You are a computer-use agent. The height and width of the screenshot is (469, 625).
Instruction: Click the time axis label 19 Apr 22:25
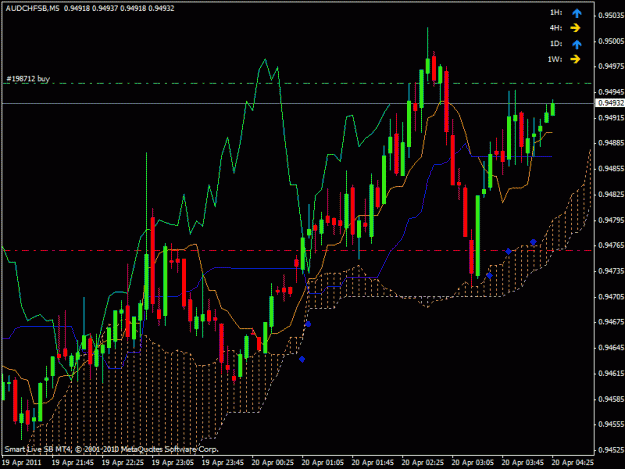[x=123, y=462]
